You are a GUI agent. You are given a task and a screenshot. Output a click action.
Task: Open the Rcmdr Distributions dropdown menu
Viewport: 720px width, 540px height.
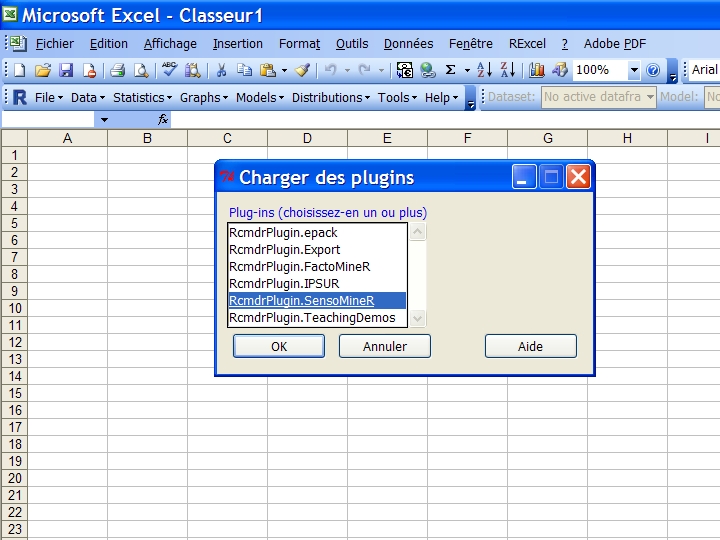(331, 97)
